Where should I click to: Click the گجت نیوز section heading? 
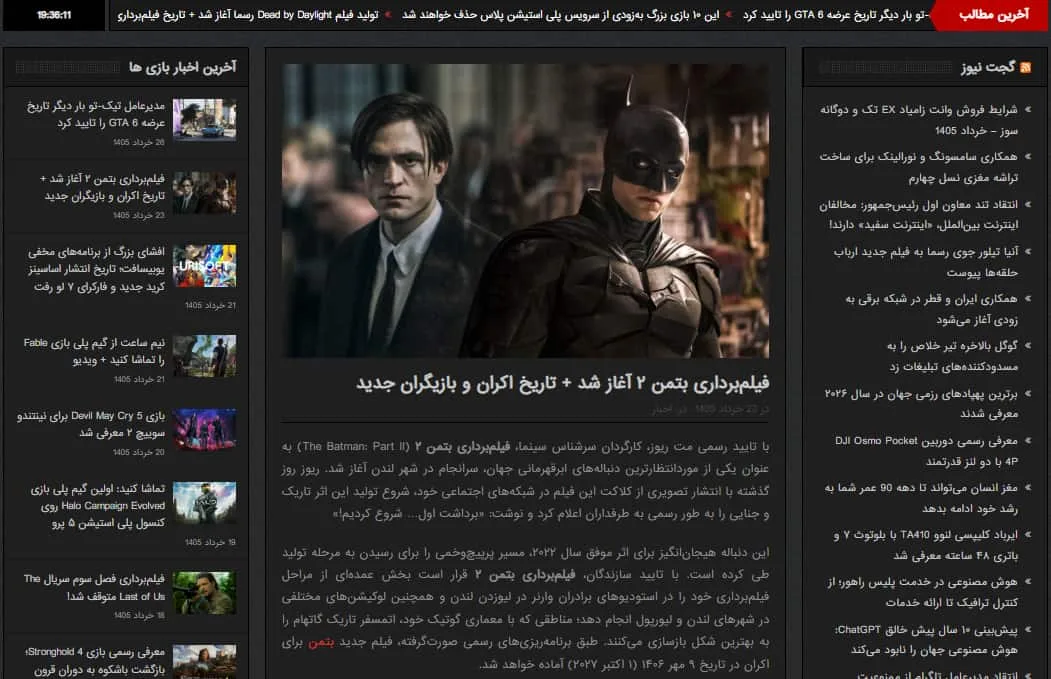[x=987, y=67]
